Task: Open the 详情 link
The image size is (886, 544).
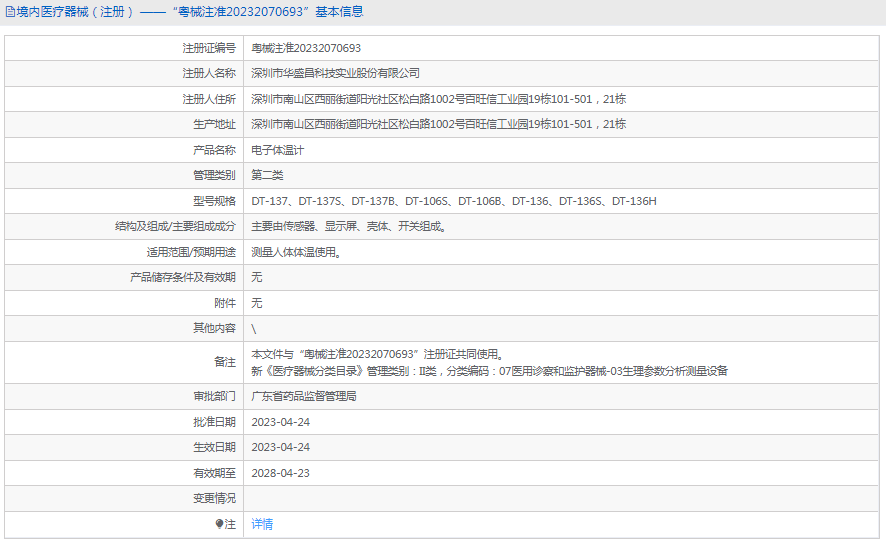Action: click(262, 524)
